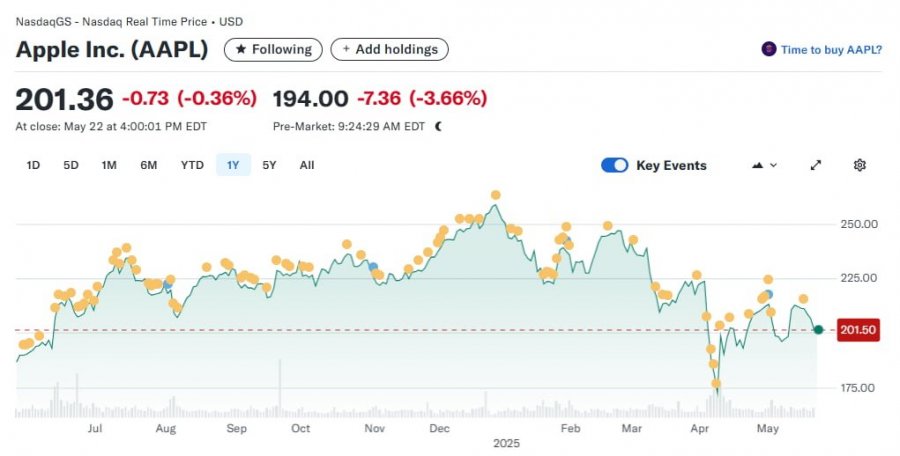Click the pre-market moon icon

[x=439, y=126]
